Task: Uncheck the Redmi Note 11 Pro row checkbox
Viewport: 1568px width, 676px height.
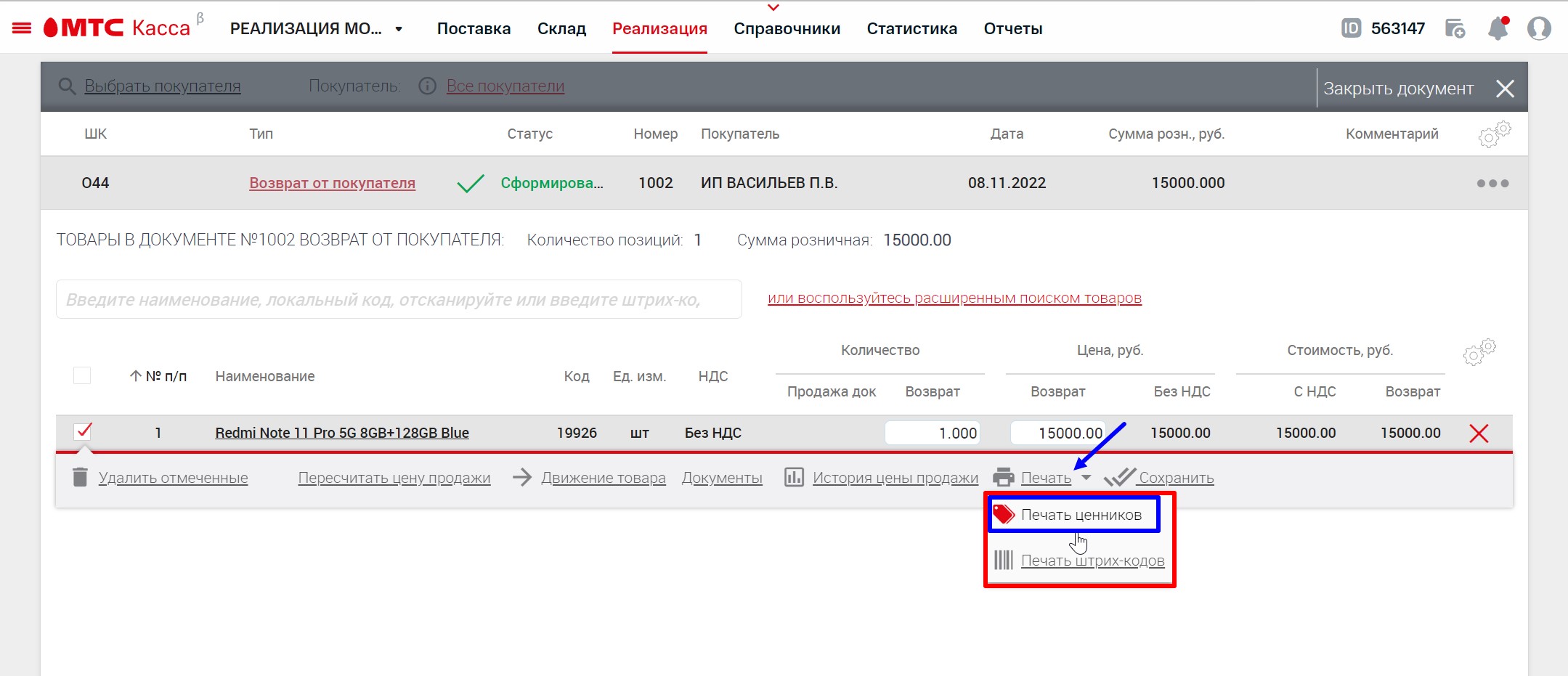Action: pyautogui.click(x=83, y=431)
